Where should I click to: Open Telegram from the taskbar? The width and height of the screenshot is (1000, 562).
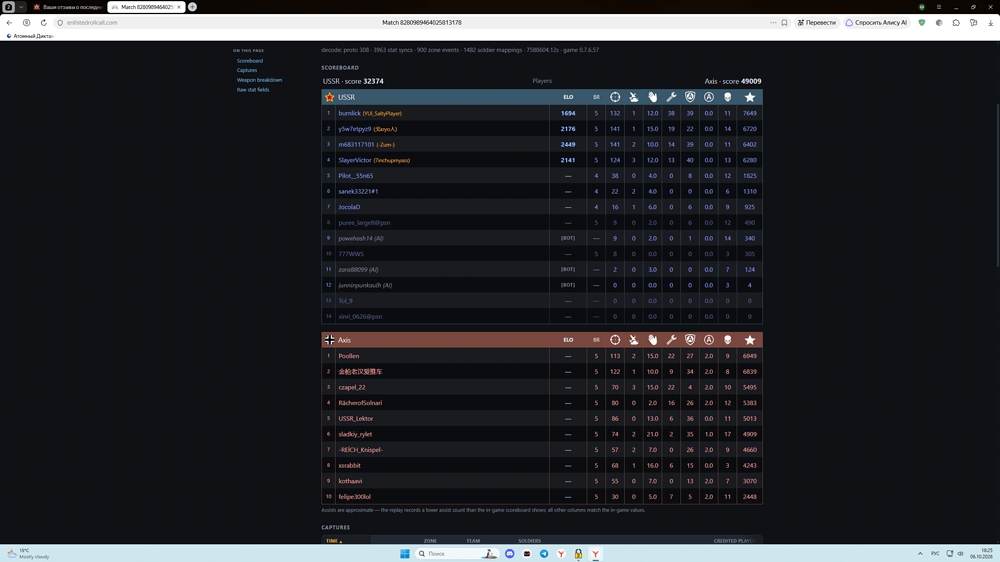(544, 554)
